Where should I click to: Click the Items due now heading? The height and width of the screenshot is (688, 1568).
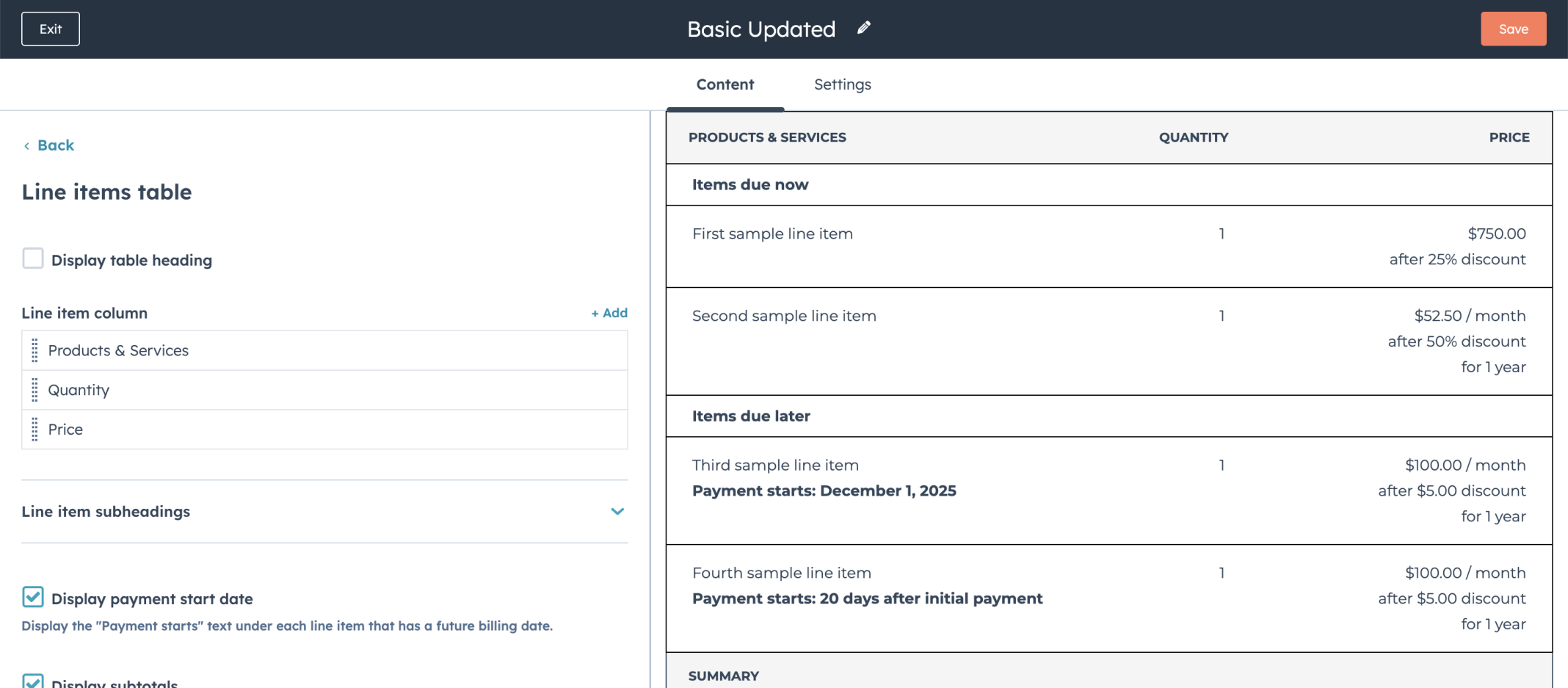tap(750, 184)
